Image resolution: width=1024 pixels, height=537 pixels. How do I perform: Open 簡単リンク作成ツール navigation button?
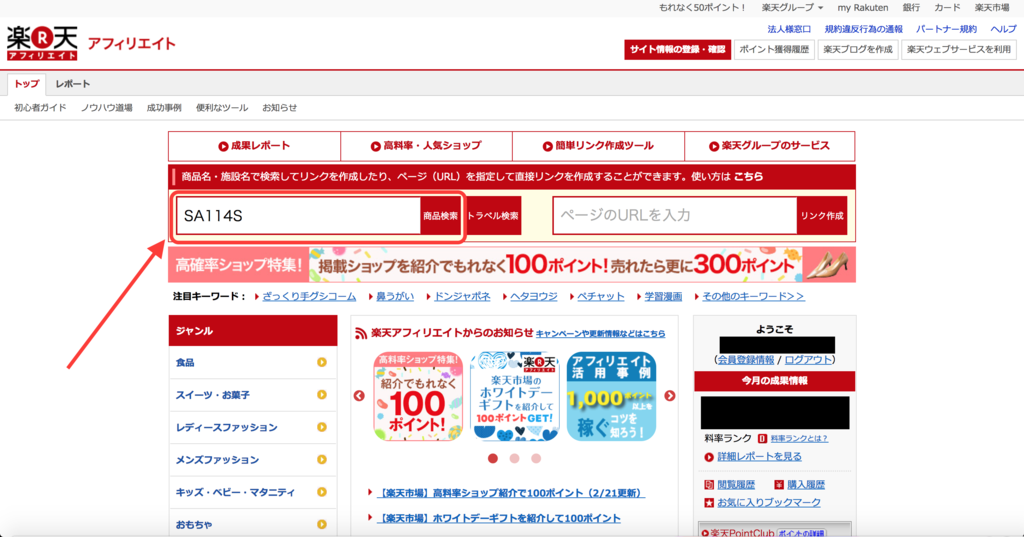coord(598,146)
